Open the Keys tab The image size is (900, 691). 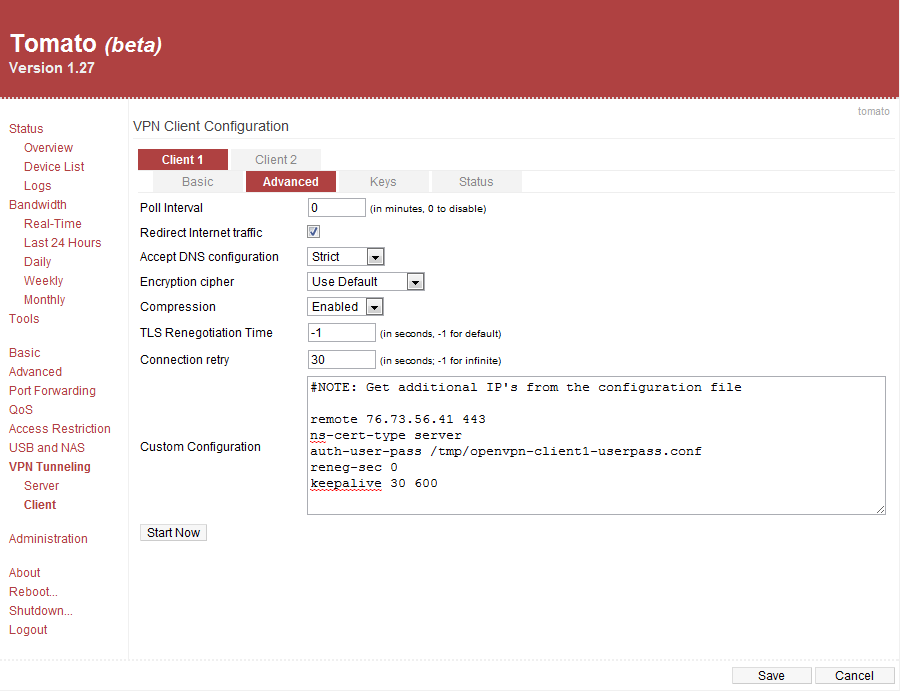[x=383, y=182]
